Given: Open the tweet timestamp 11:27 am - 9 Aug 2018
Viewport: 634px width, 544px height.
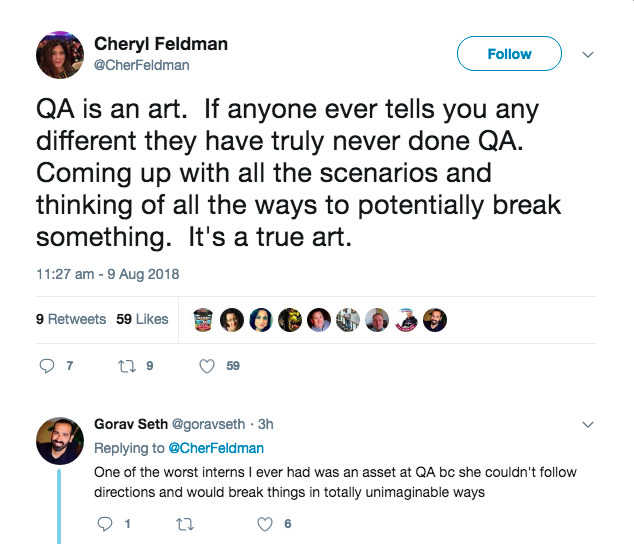Looking at the screenshot, I should point(108,274).
